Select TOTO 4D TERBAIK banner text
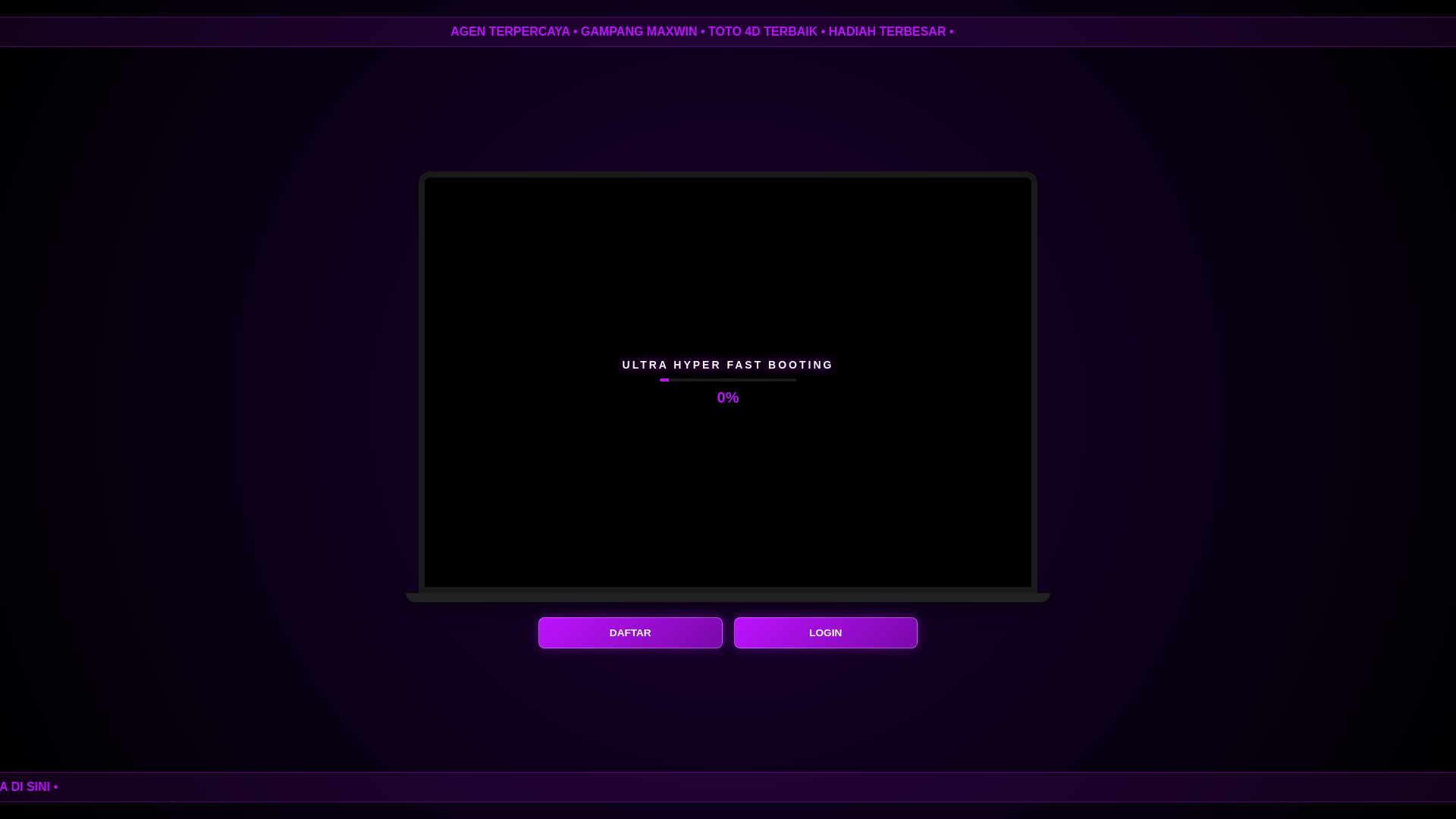Screen dimensions: 1456x819 click(x=762, y=32)
